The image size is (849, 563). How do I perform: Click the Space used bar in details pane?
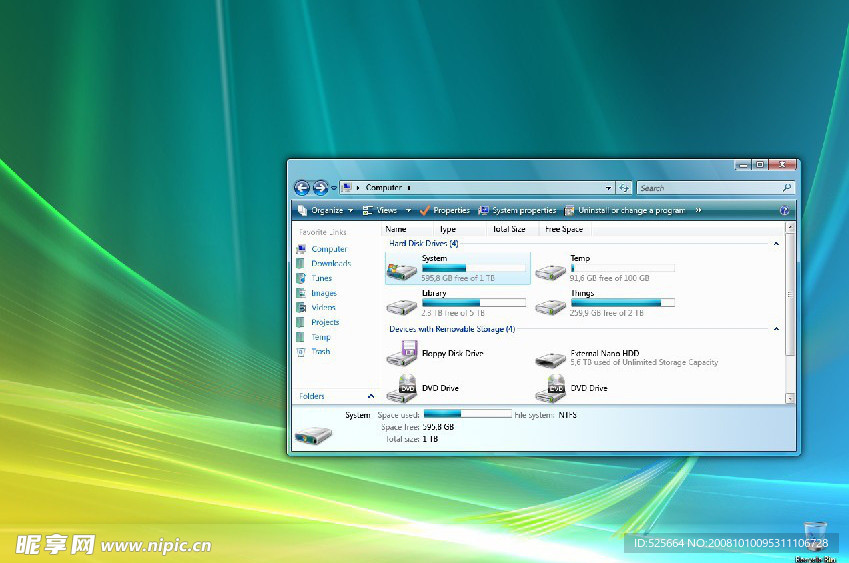tap(468, 414)
